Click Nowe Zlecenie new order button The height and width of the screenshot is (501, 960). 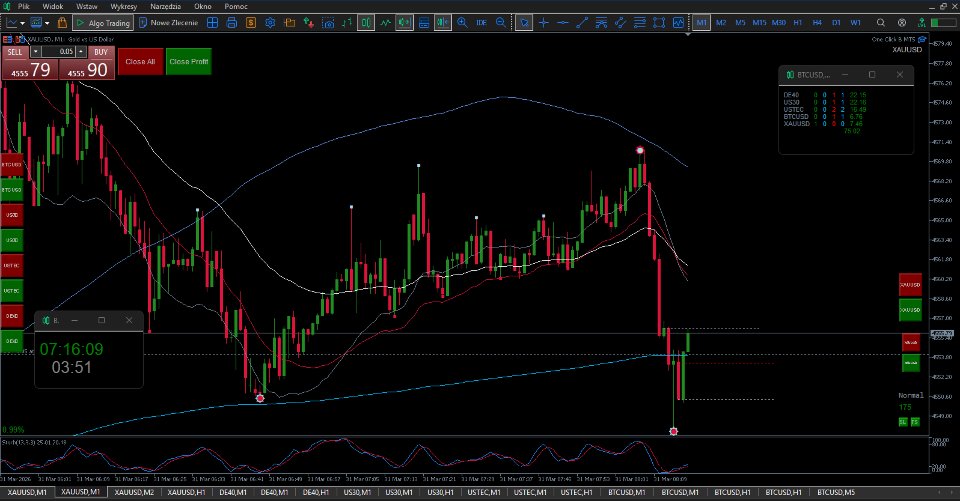(168, 23)
